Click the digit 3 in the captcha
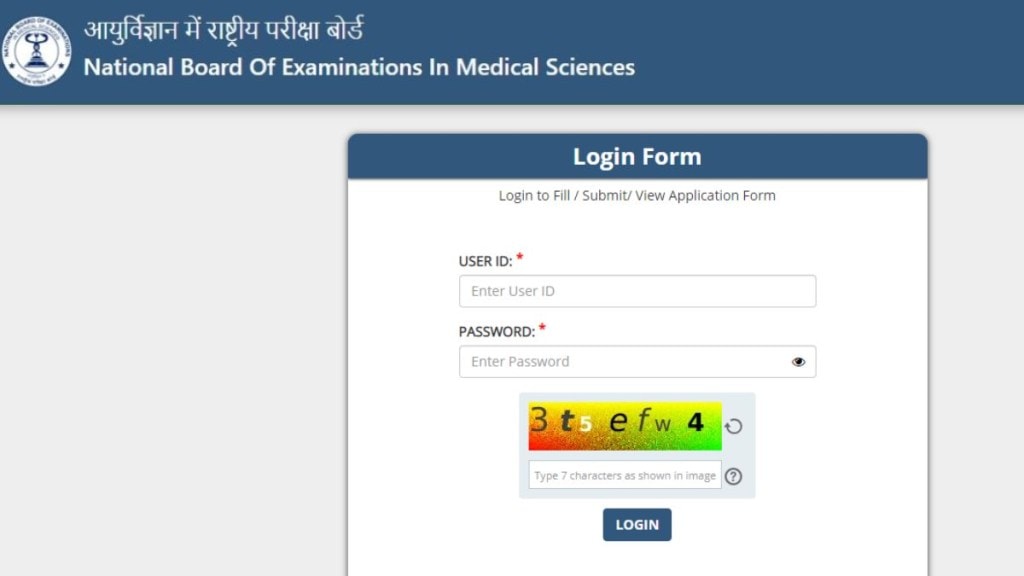This screenshot has width=1024, height=576. (x=539, y=421)
